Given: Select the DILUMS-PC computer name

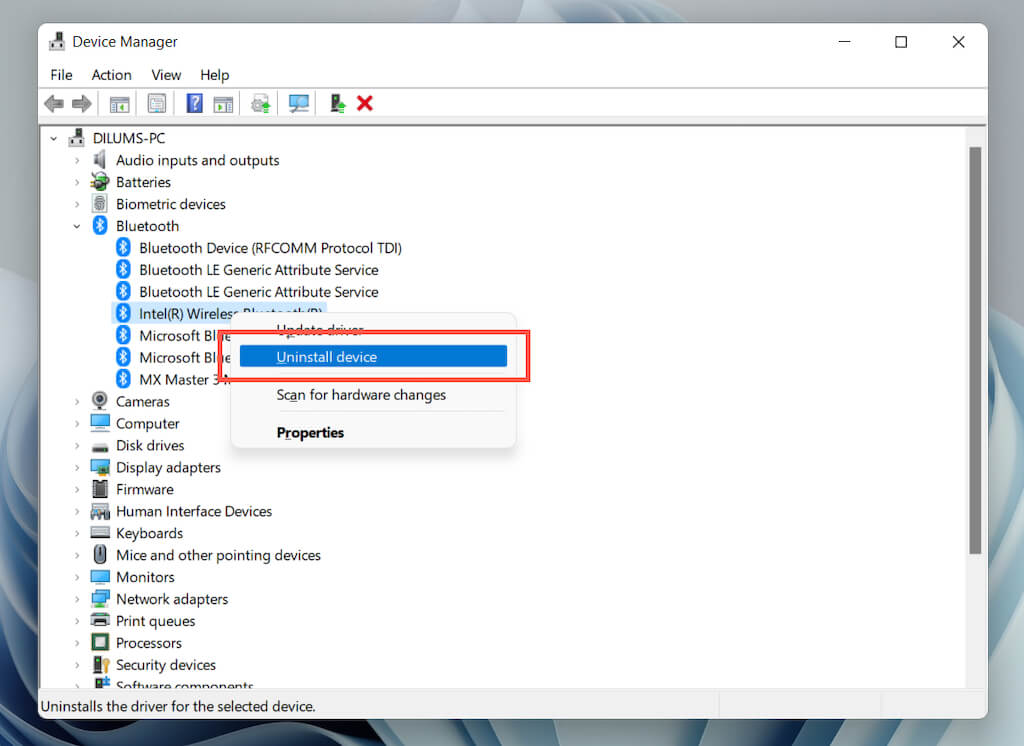Looking at the screenshot, I should click(129, 138).
